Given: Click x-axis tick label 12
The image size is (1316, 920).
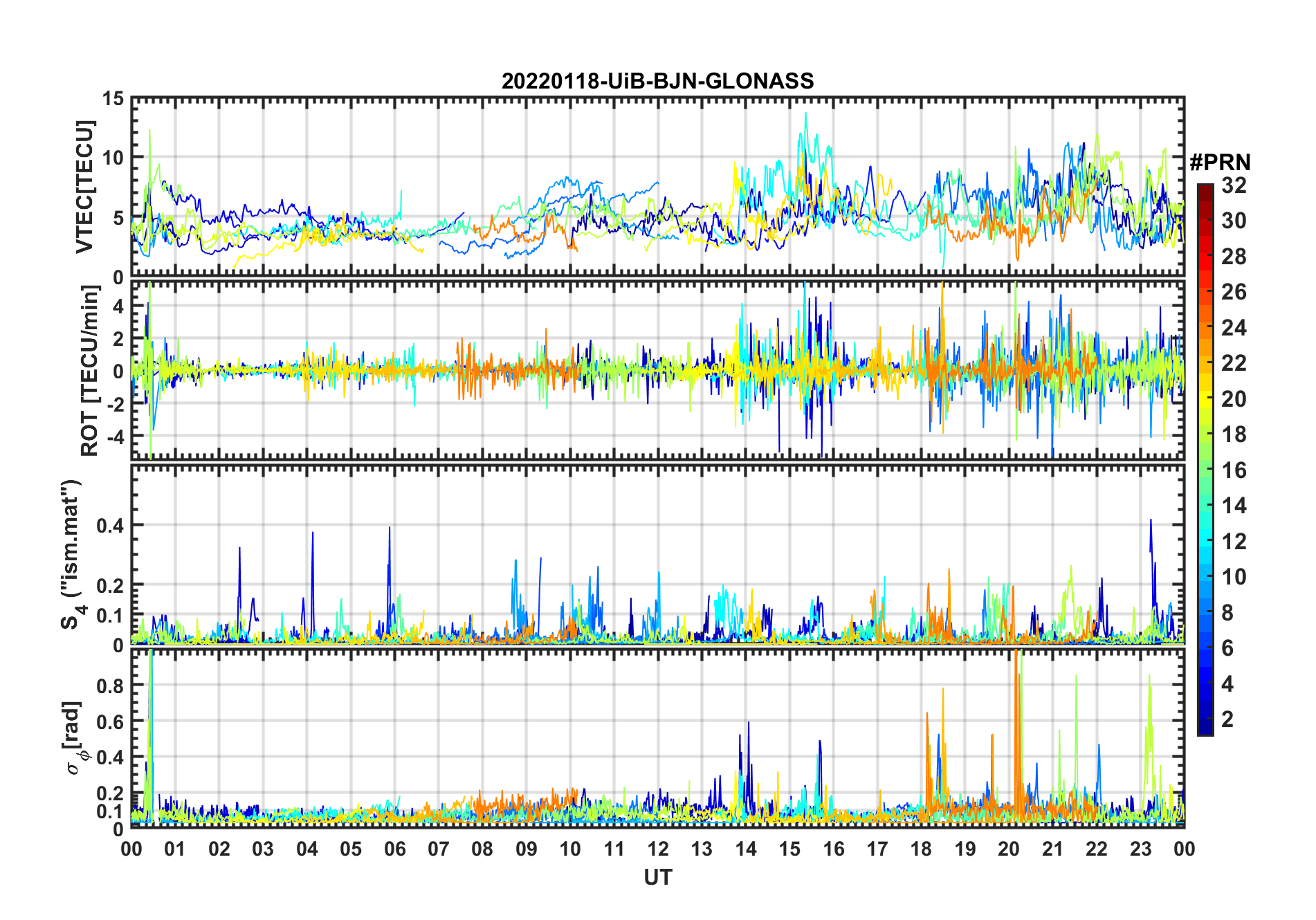Looking at the screenshot, I should (658, 849).
